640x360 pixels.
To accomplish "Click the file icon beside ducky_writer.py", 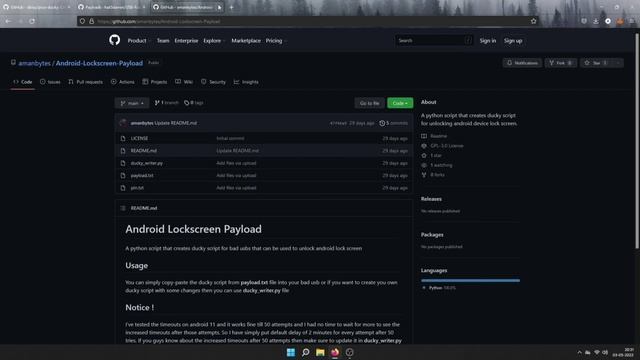I will [123, 163].
